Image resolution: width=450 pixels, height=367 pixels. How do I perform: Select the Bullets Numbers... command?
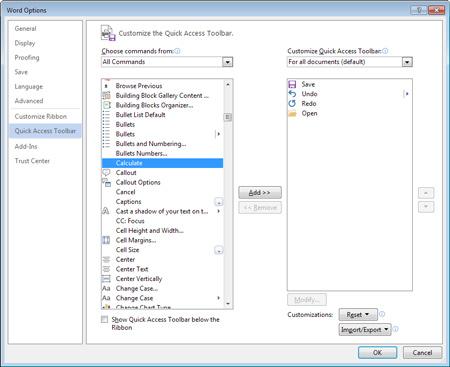(x=162, y=153)
